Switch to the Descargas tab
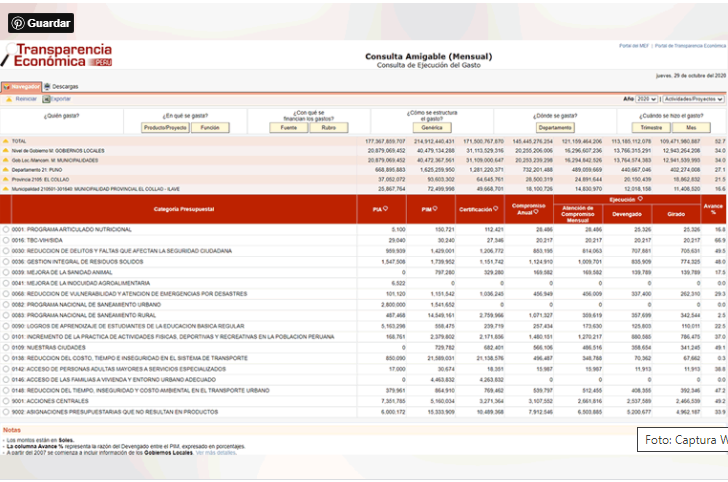728x482 pixels. 61,87
